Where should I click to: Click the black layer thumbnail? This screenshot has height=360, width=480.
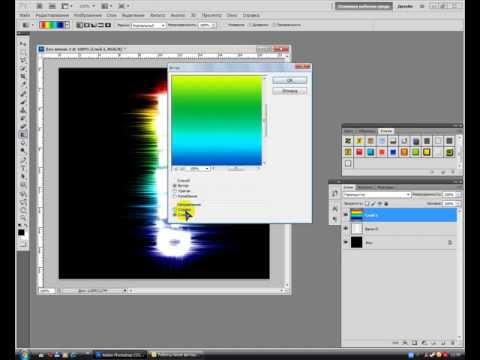pyautogui.click(x=356, y=242)
